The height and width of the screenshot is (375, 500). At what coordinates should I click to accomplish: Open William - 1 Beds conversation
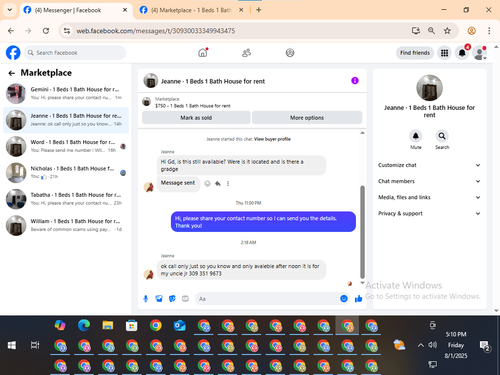(x=66, y=225)
